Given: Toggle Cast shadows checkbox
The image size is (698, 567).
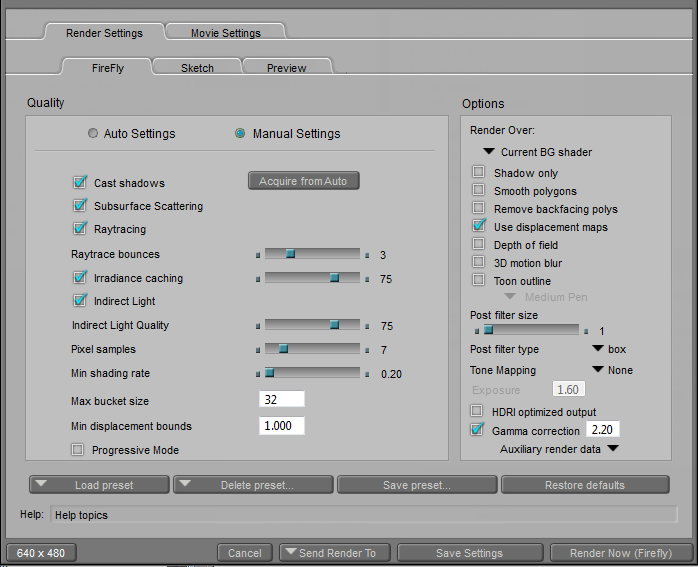Looking at the screenshot, I should pos(80,183).
